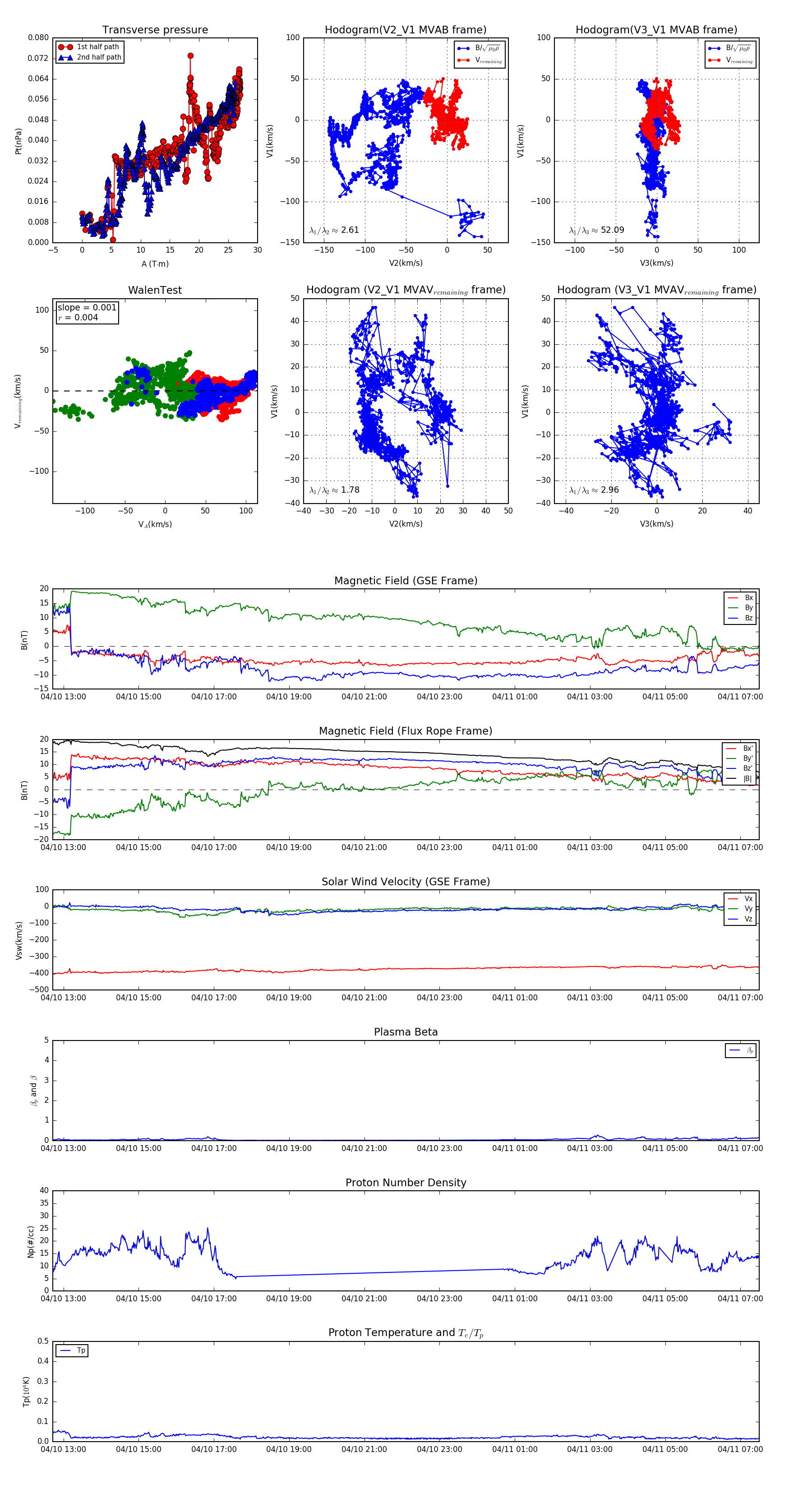Click the "WalenTest" plot title
The image size is (812, 1489).
point(155,290)
